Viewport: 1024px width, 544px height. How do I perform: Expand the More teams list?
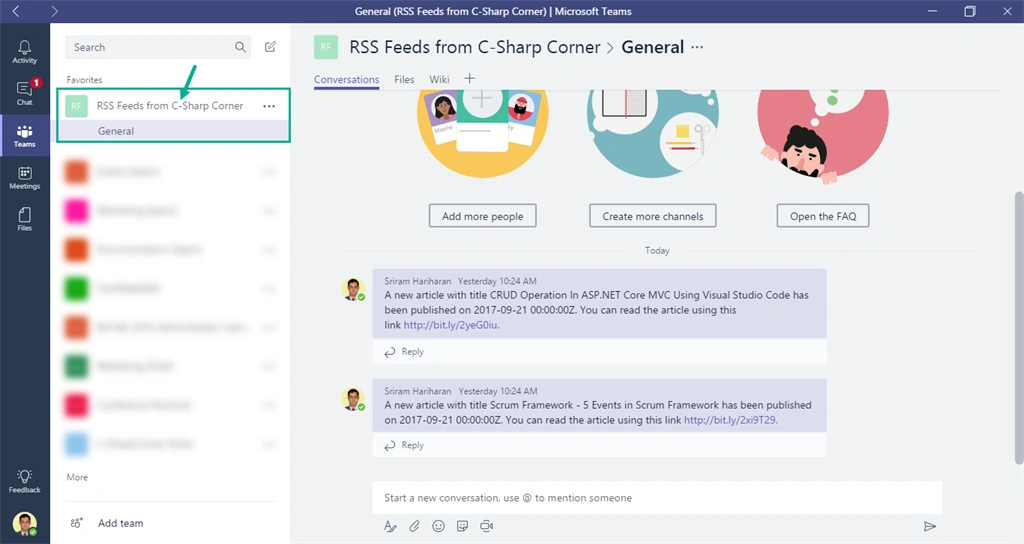(77, 477)
